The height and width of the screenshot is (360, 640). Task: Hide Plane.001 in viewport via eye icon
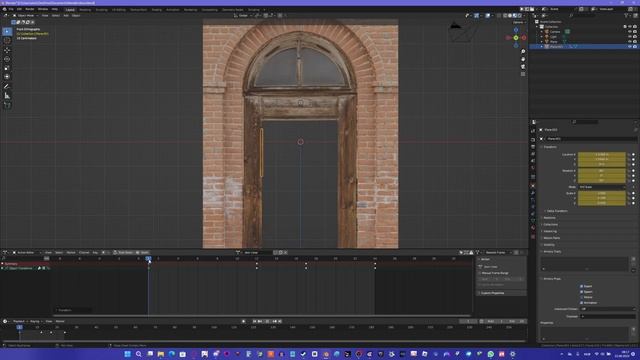[629, 47]
